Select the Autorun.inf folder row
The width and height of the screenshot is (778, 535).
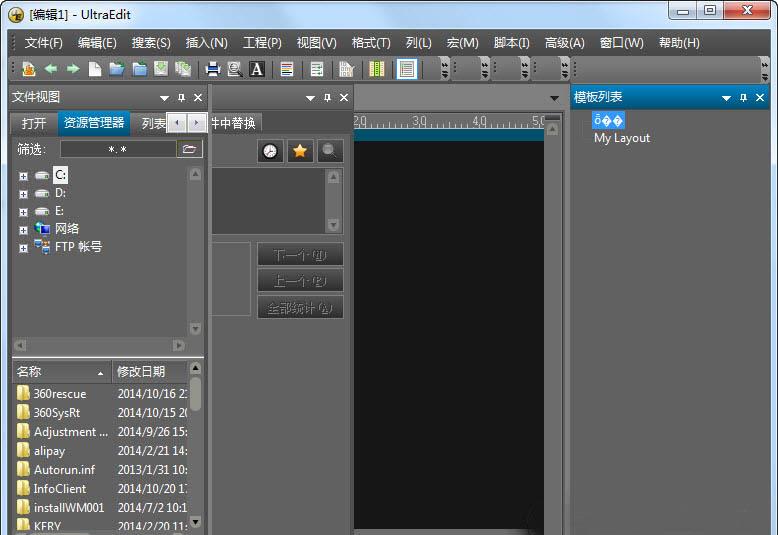(102, 469)
